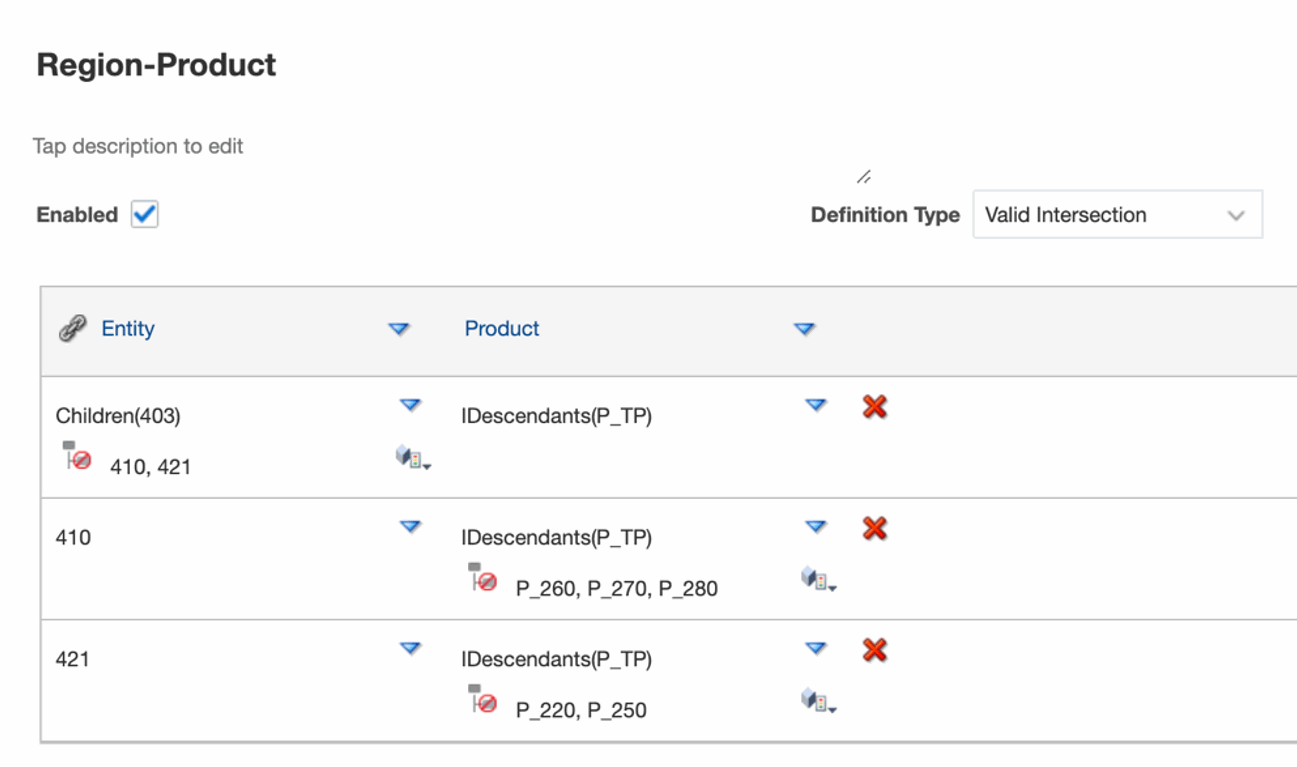Open the Definition Type dropdown
The width and height of the screenshot is (1297, 767).
[1116, 215]
